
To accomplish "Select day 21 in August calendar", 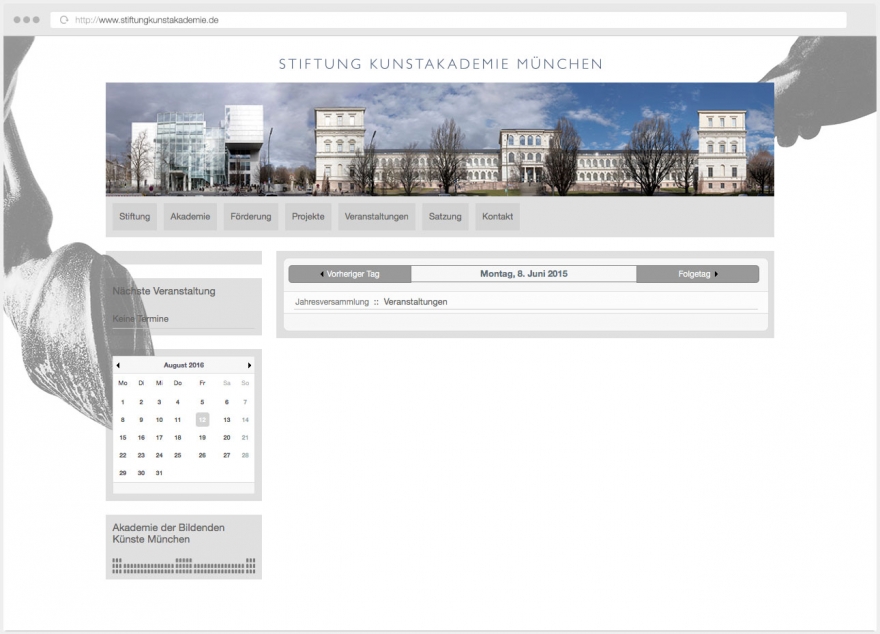I will tap(245, 438).
